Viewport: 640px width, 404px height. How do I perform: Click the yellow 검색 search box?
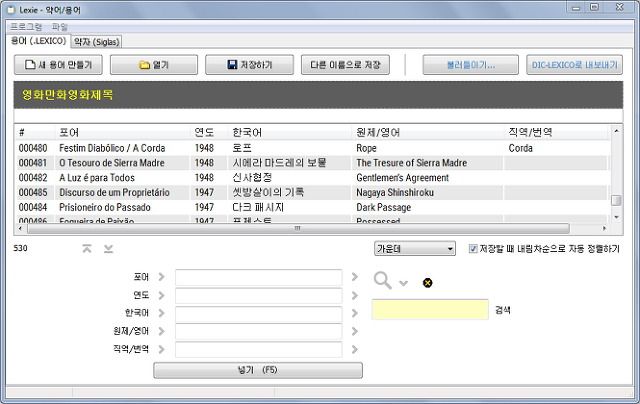430,309
